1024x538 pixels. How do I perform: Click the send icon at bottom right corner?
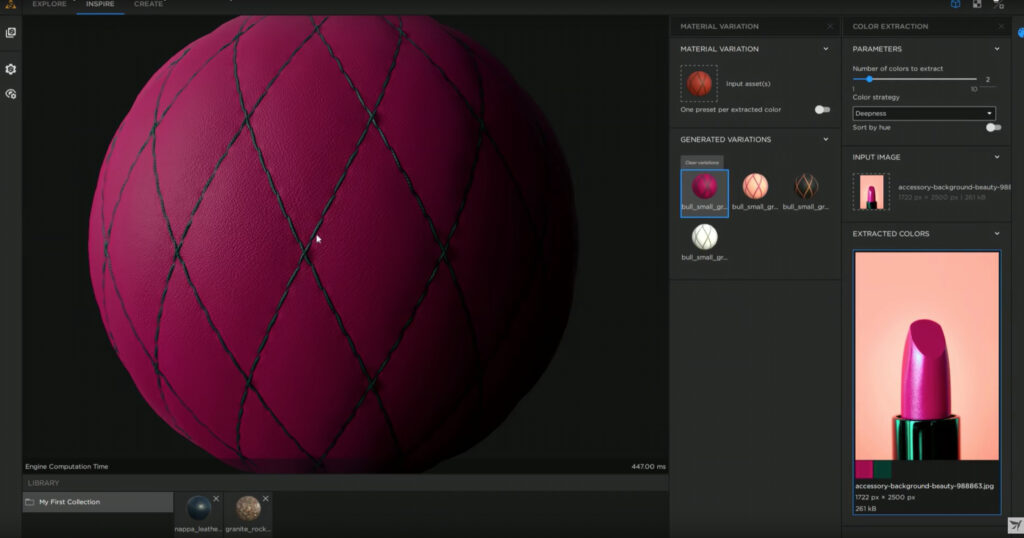pyautogui.click(x=1016, y=525)
